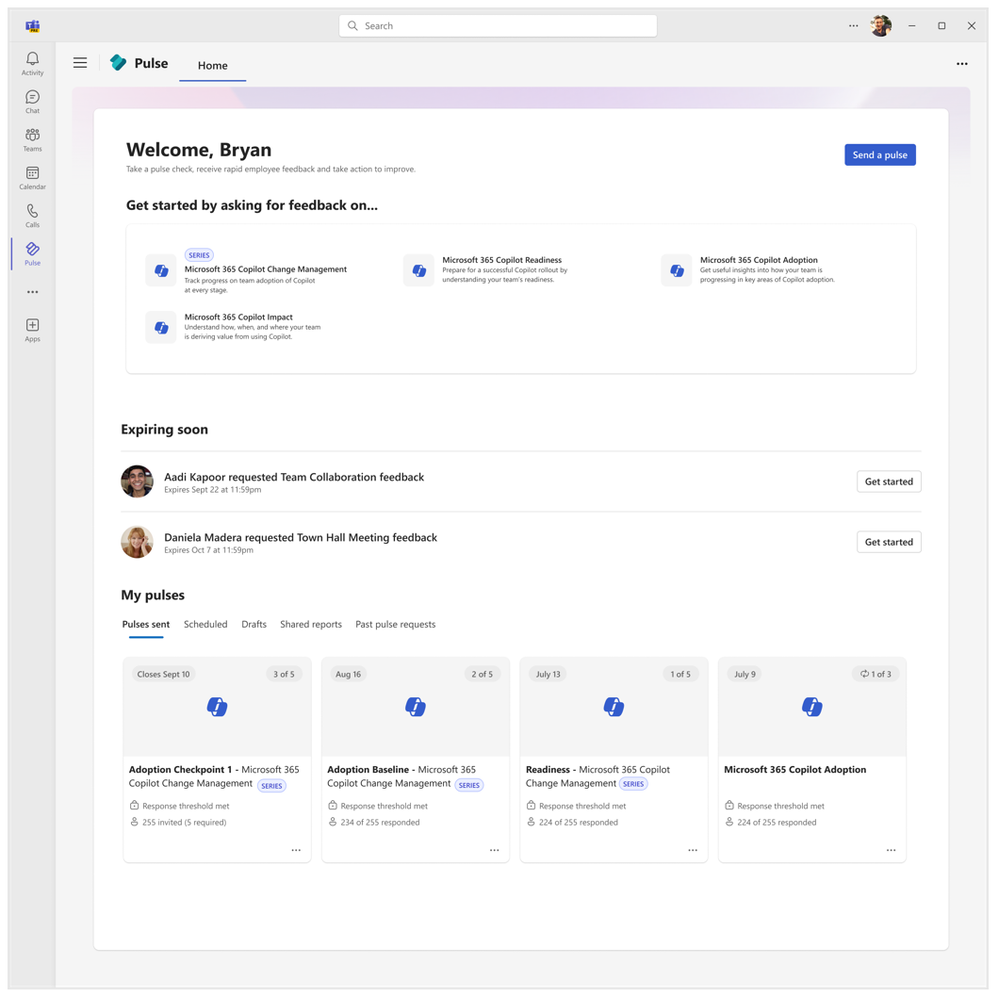999x995 pixels.
Task: Open the Calls phone icon
Action: tap(32, 215)
